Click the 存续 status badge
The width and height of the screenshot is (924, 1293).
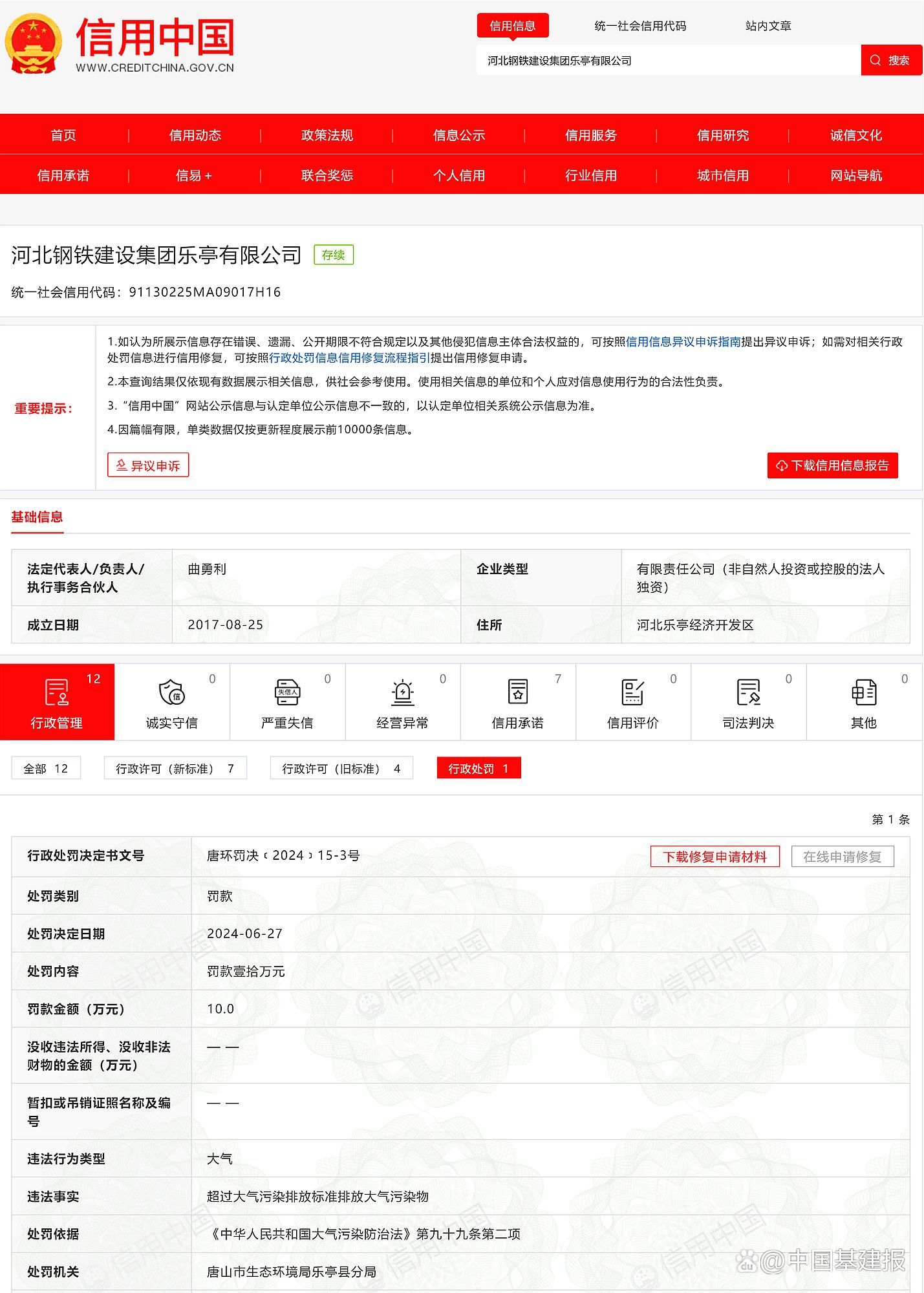pos(334,255)
